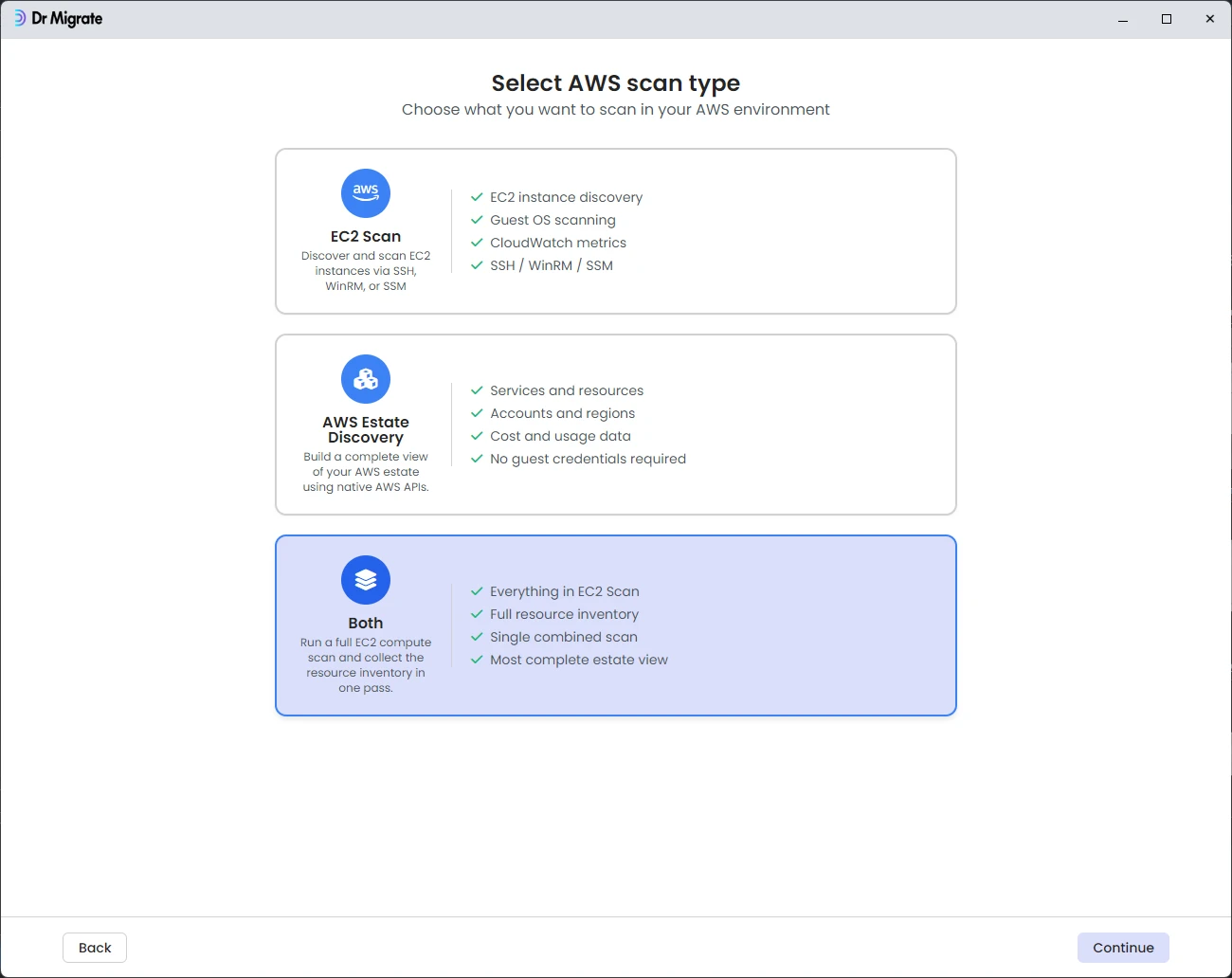This screenshot has width=1232, height=978.
Task: Click the cubes icon for AWS Estate Discovery
Action: point(366,379)
